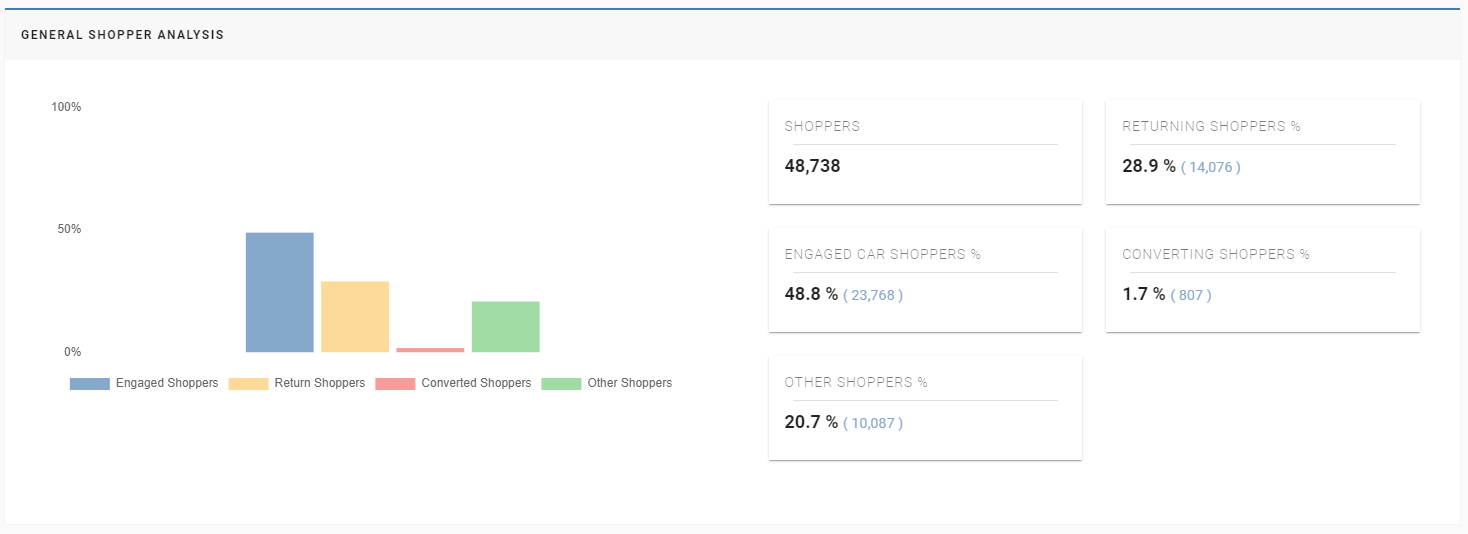Click the Engaged Shoppers legend label
This screenshot has height=534, width=1468.
[x=166, y=383]
